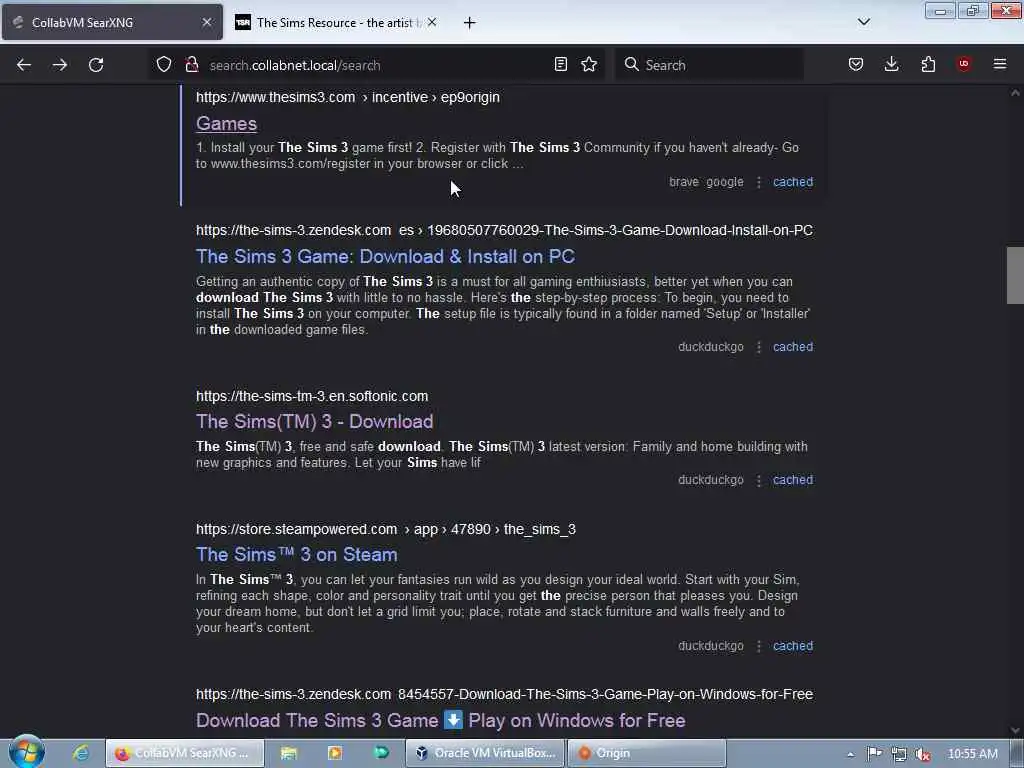Click the 'google' engine label on Games result
The width and height of the screenshot is (1024, 768).
pyautogui.click(x=725, y=182)
